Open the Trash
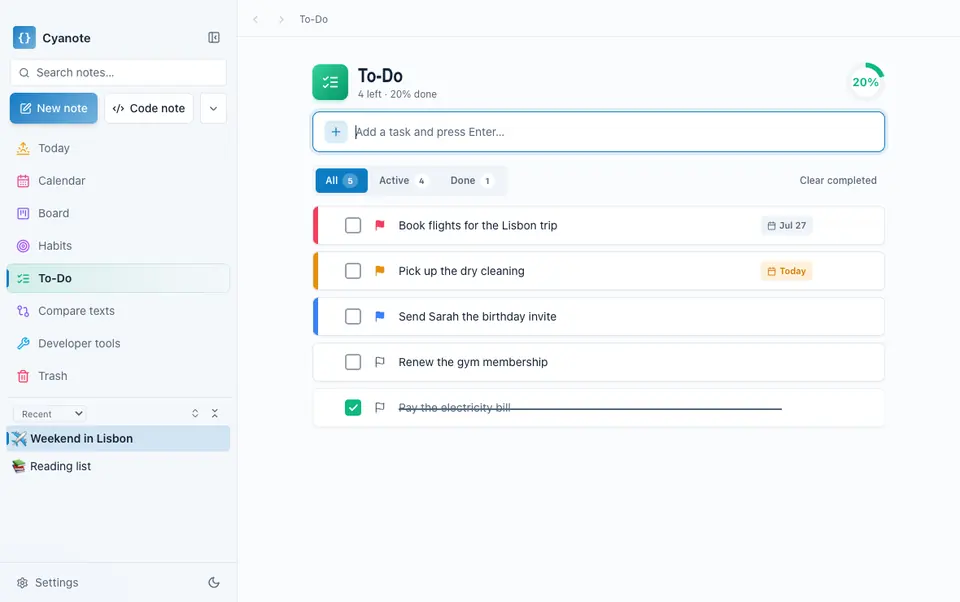 tap(118, 376)
